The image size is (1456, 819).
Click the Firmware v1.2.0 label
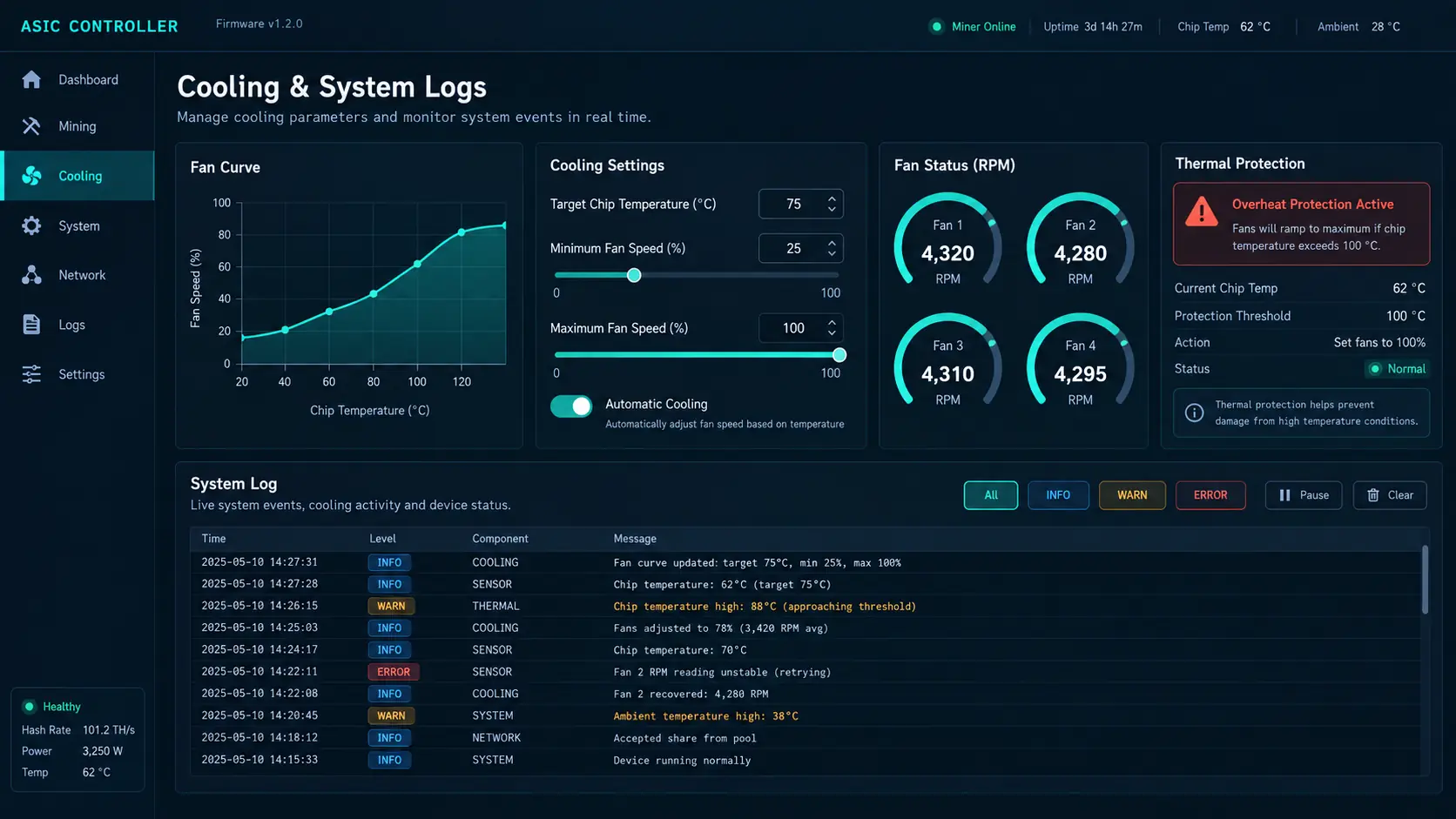260,23
